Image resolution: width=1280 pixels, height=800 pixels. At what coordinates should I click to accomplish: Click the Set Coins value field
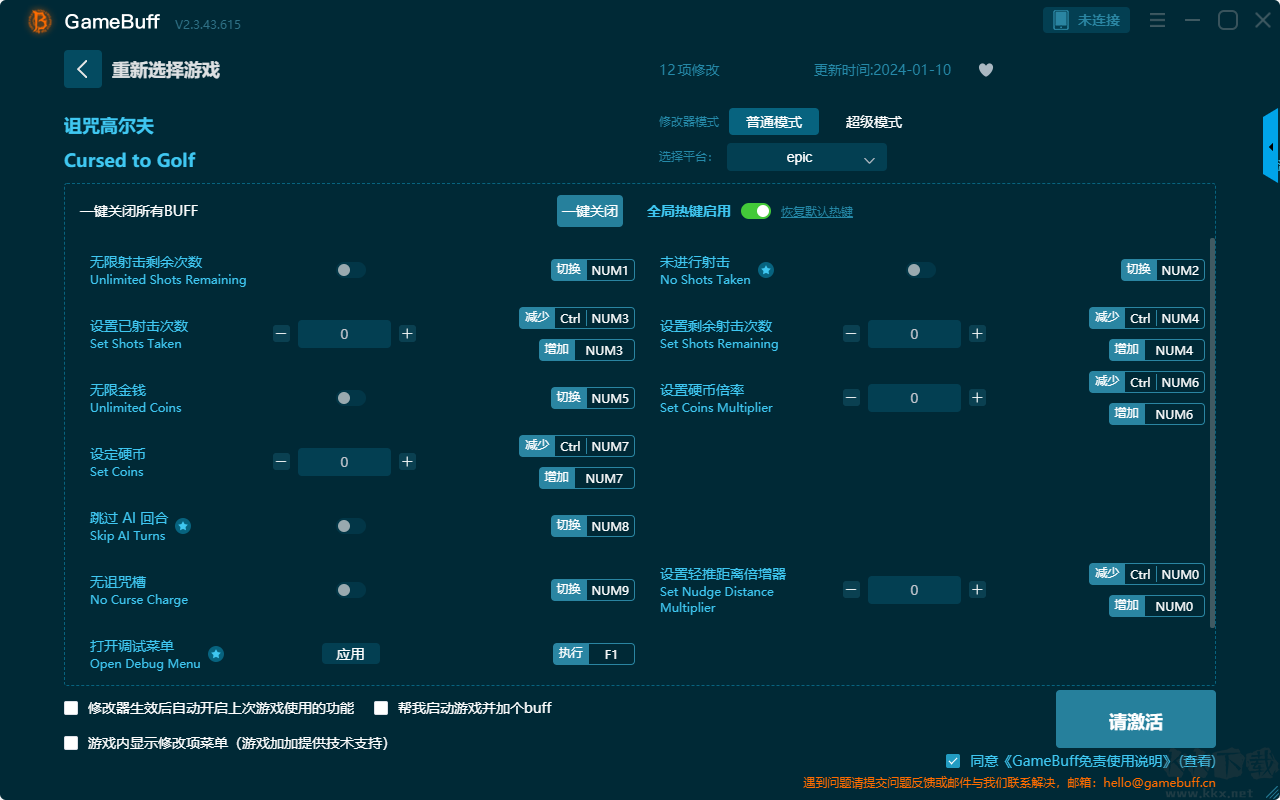pos(344,462)
